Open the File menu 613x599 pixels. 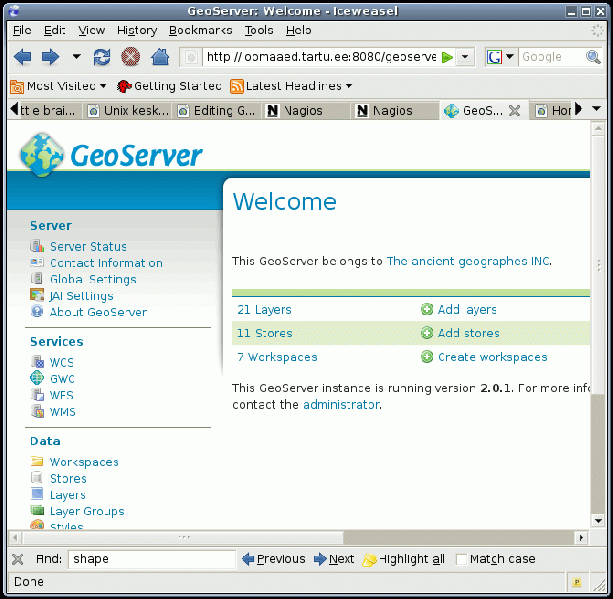(22, 30)
